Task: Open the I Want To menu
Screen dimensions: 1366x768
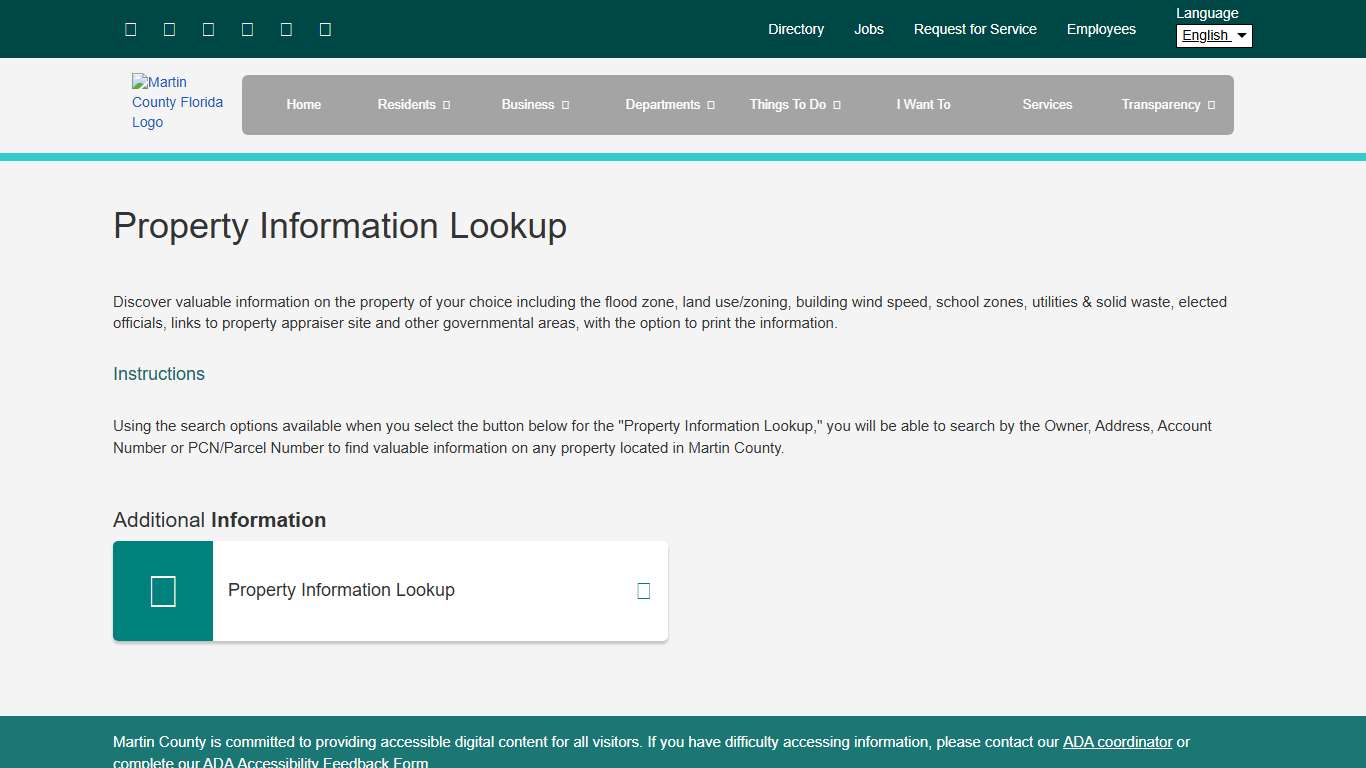Action: [923, 104]
